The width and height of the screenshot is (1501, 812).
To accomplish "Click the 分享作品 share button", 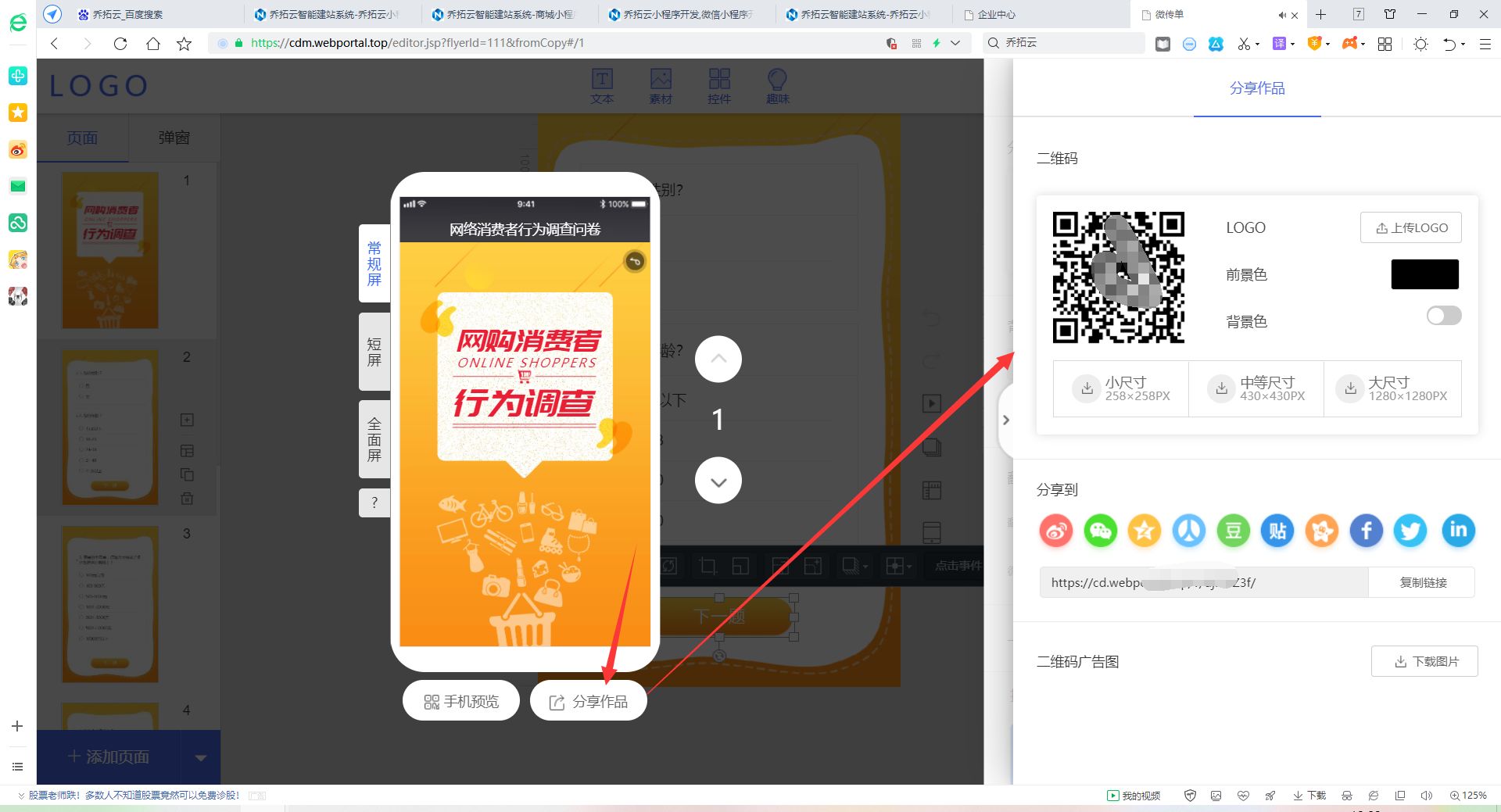I will 589,702.
